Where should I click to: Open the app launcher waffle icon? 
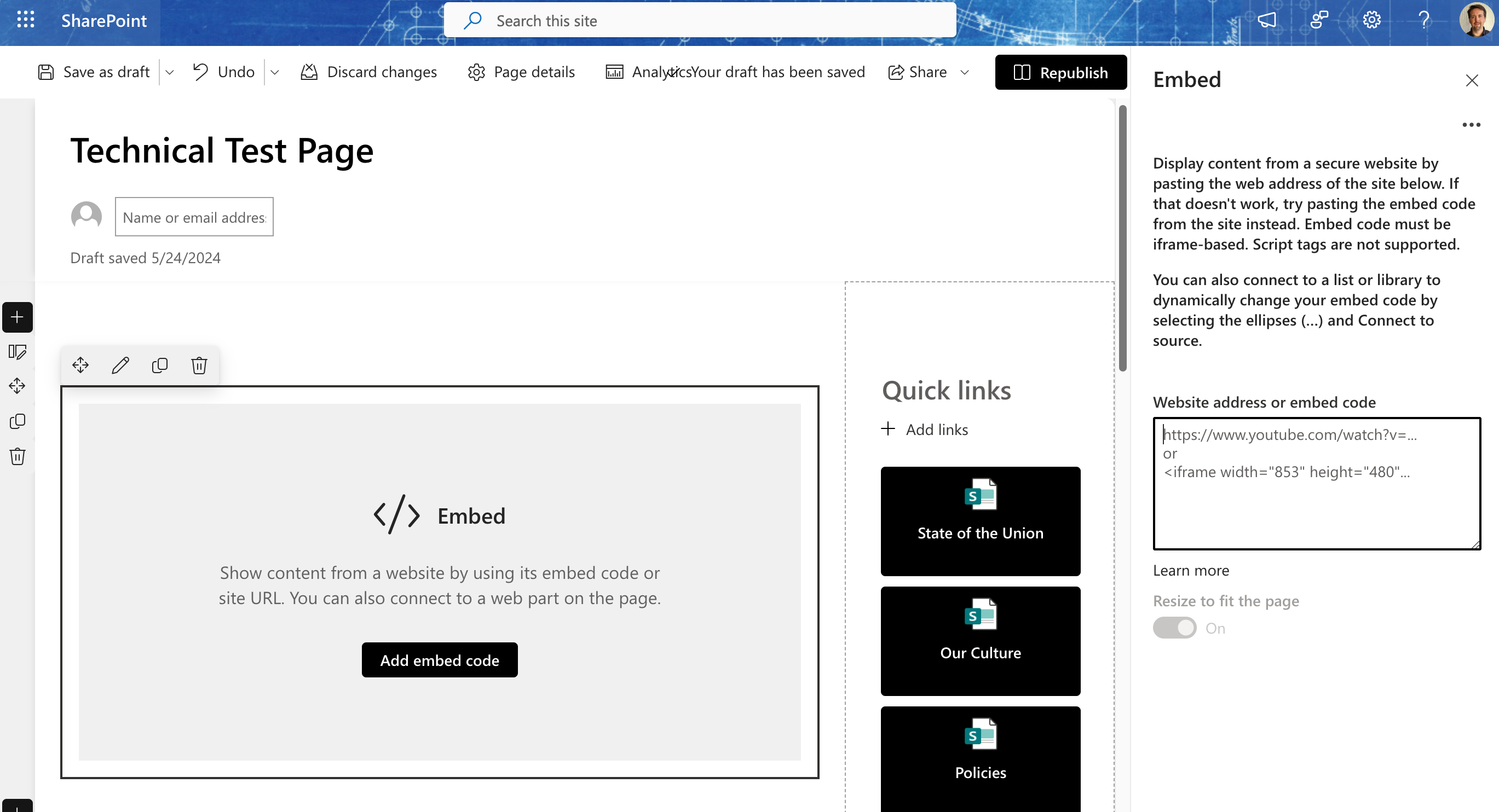26,20
